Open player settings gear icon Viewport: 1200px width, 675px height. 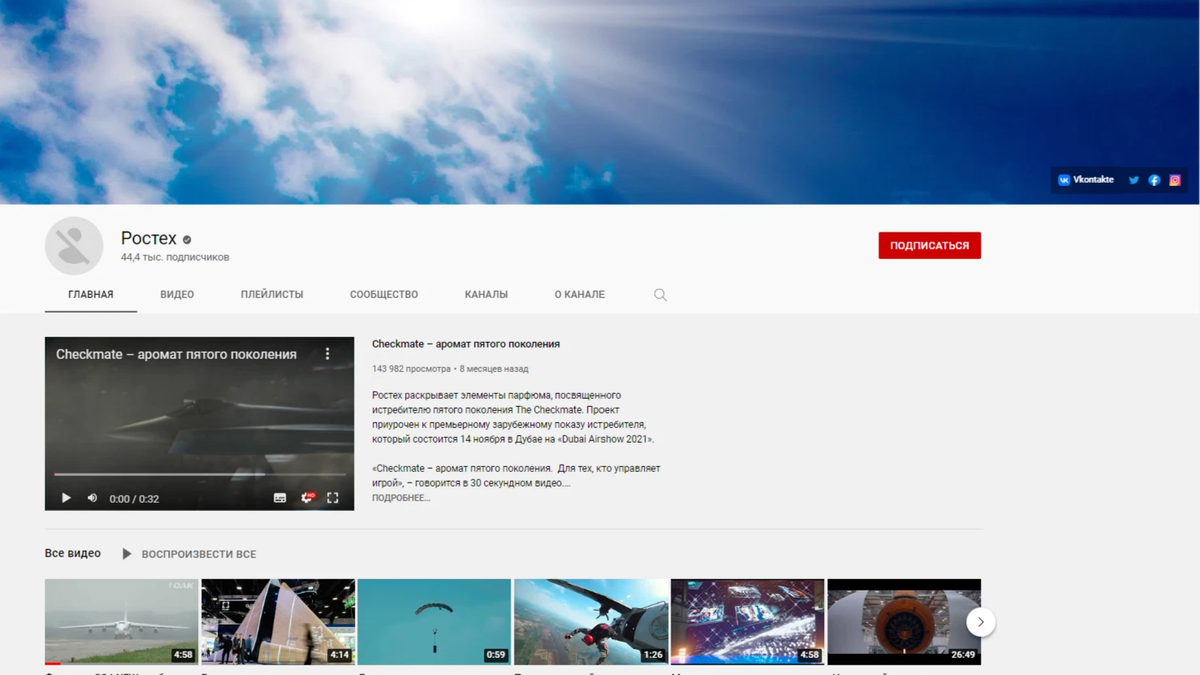coord(307,498)
